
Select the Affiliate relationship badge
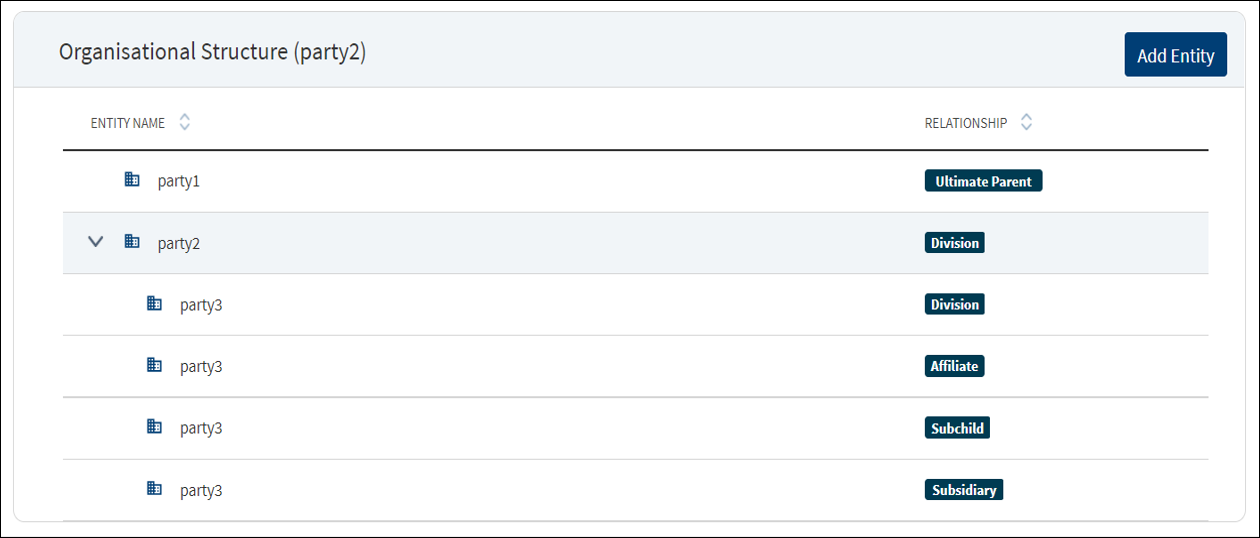[x=954, y=366]
